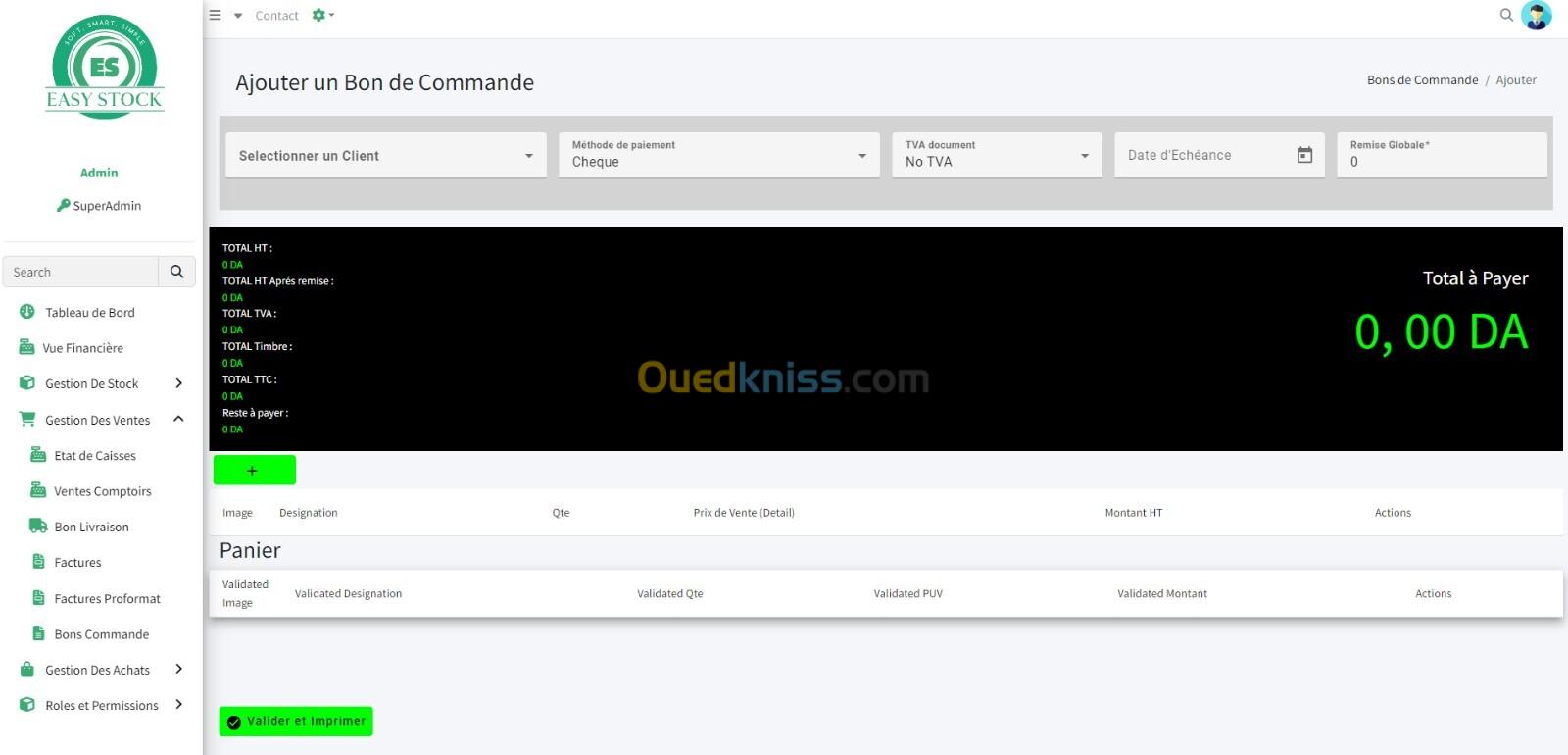Open Bon Livraison page

(91, 528)
